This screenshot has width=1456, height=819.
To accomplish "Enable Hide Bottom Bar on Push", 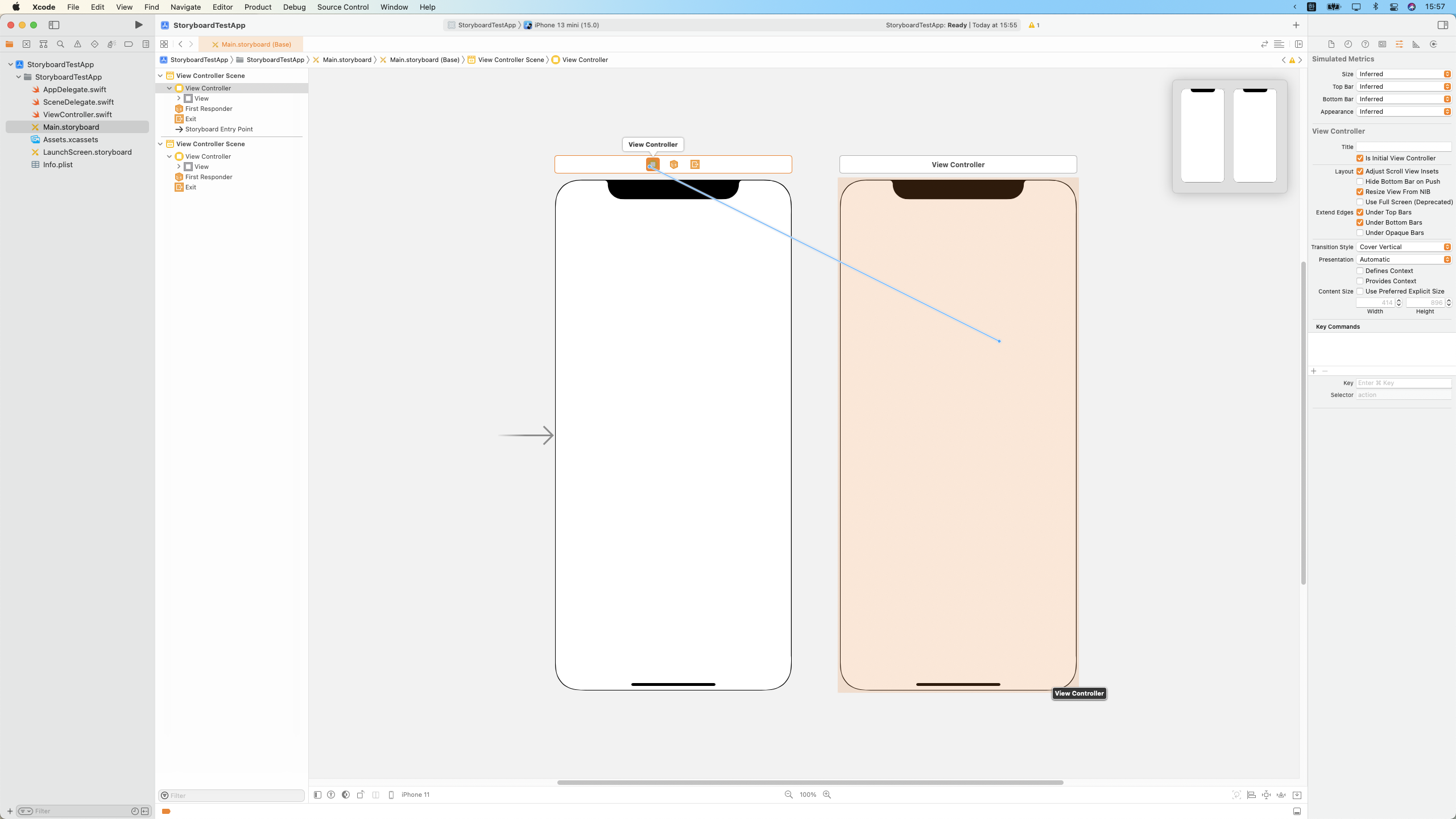I will [x=1360, y=181].
